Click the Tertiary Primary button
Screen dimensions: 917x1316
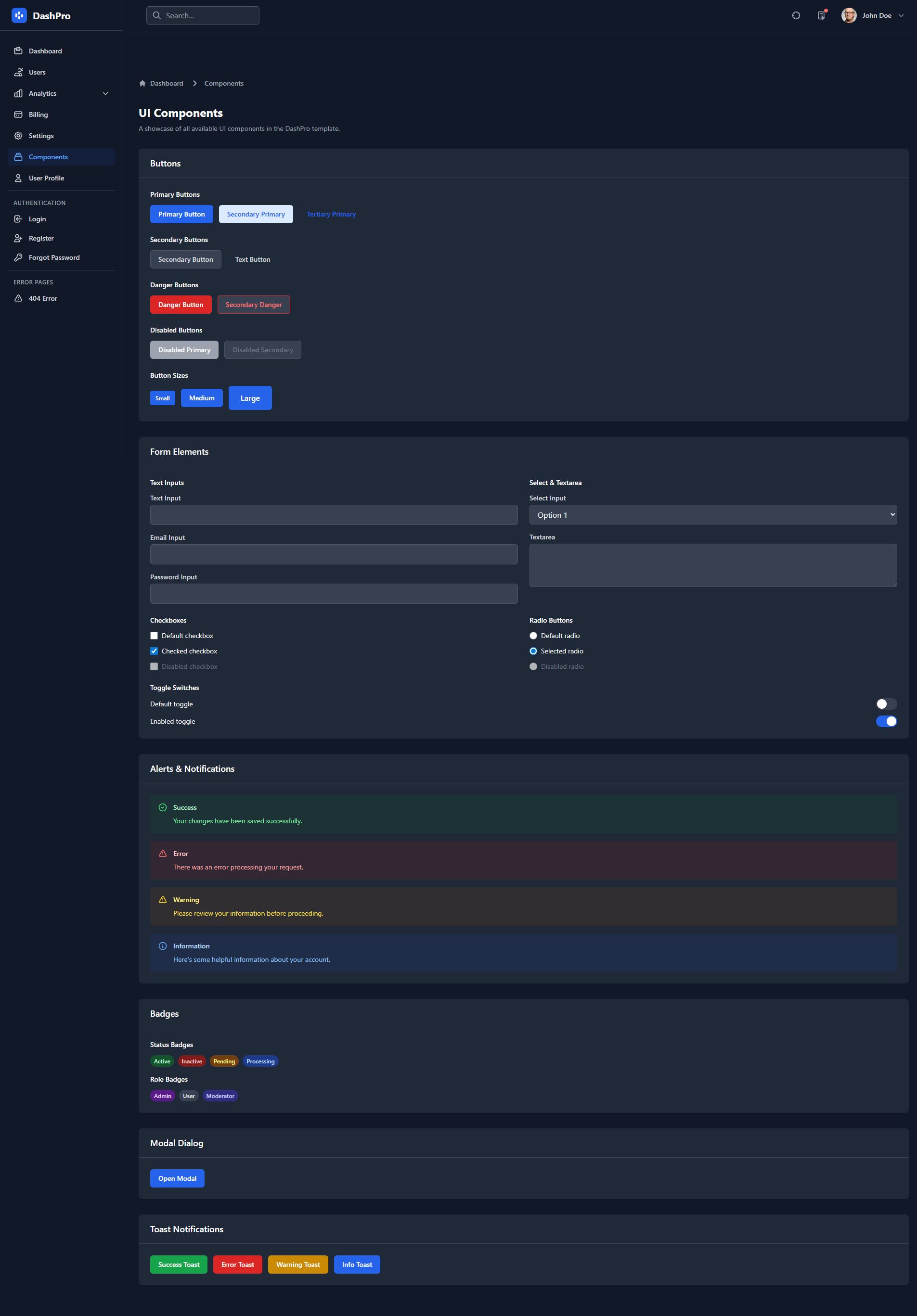(x=332, y=215)
